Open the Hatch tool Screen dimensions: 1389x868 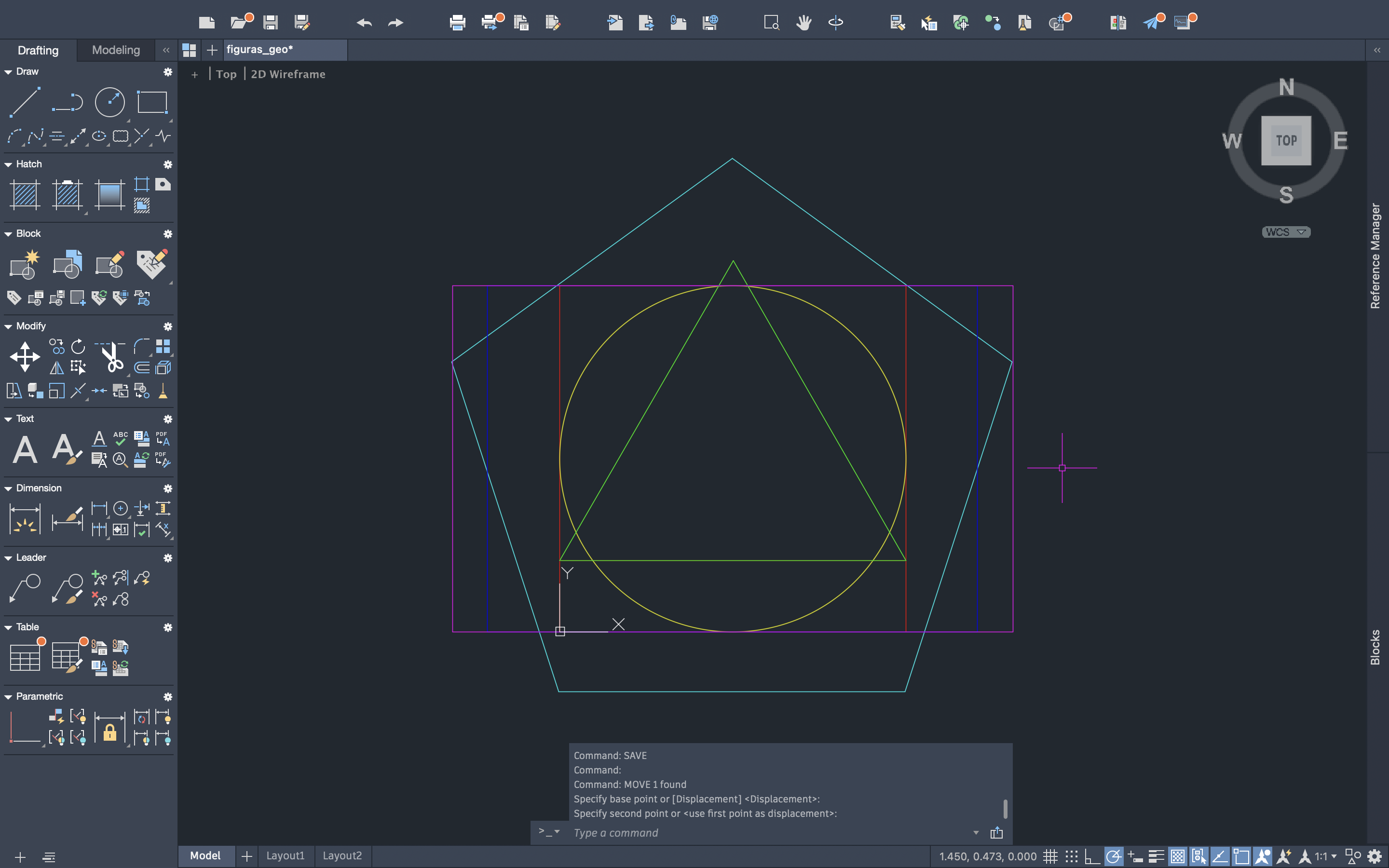(x=25, y=195)
